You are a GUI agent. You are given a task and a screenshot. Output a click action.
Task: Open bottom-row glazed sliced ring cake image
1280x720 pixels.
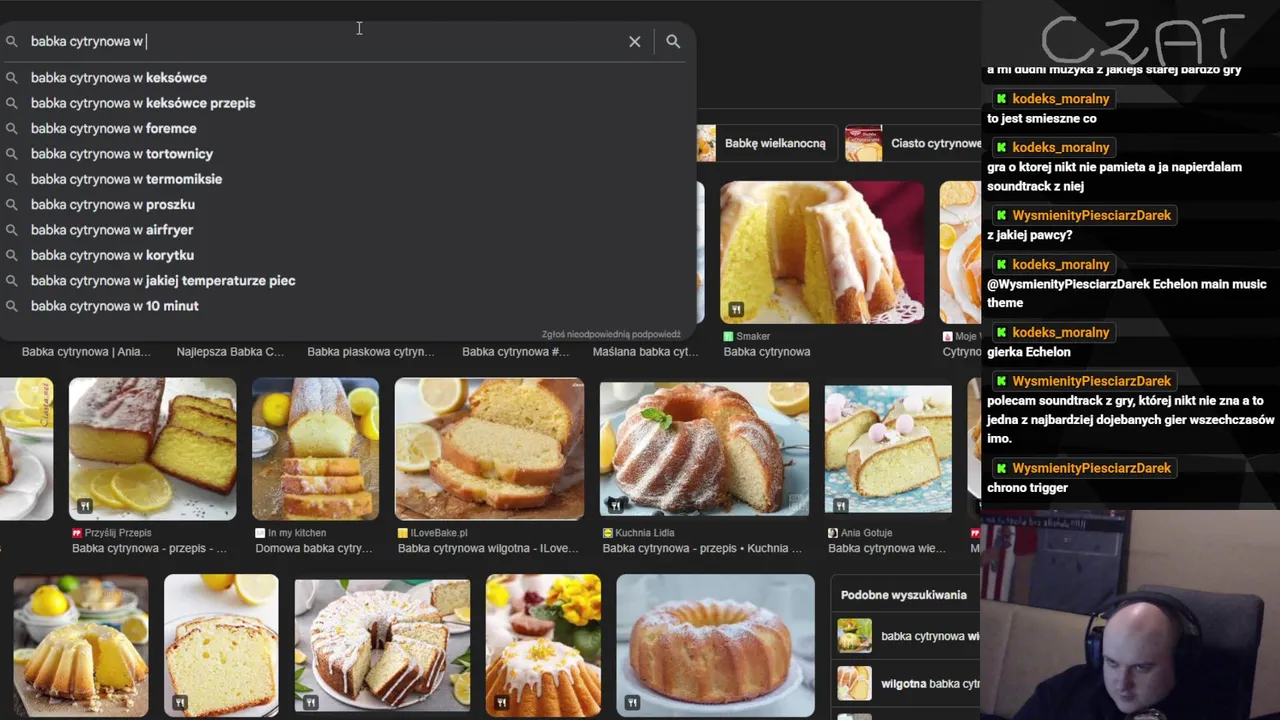(382, 646)
